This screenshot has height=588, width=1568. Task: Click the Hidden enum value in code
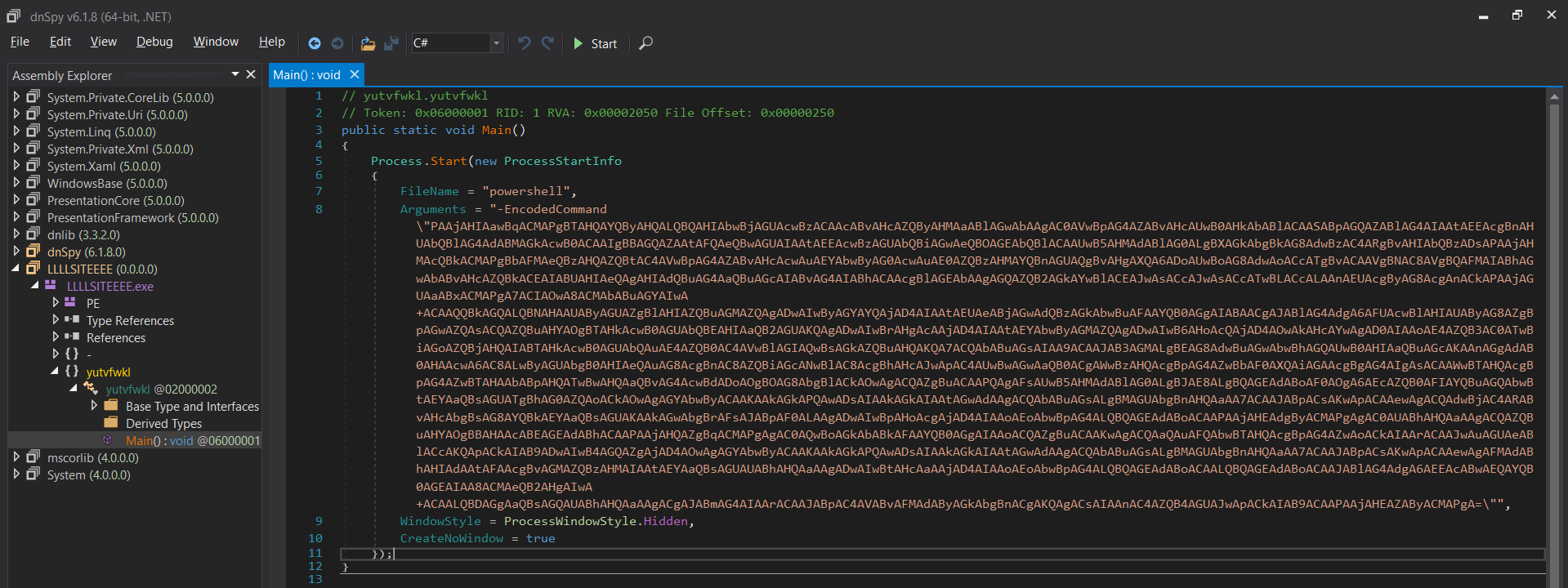pos(666,521)
